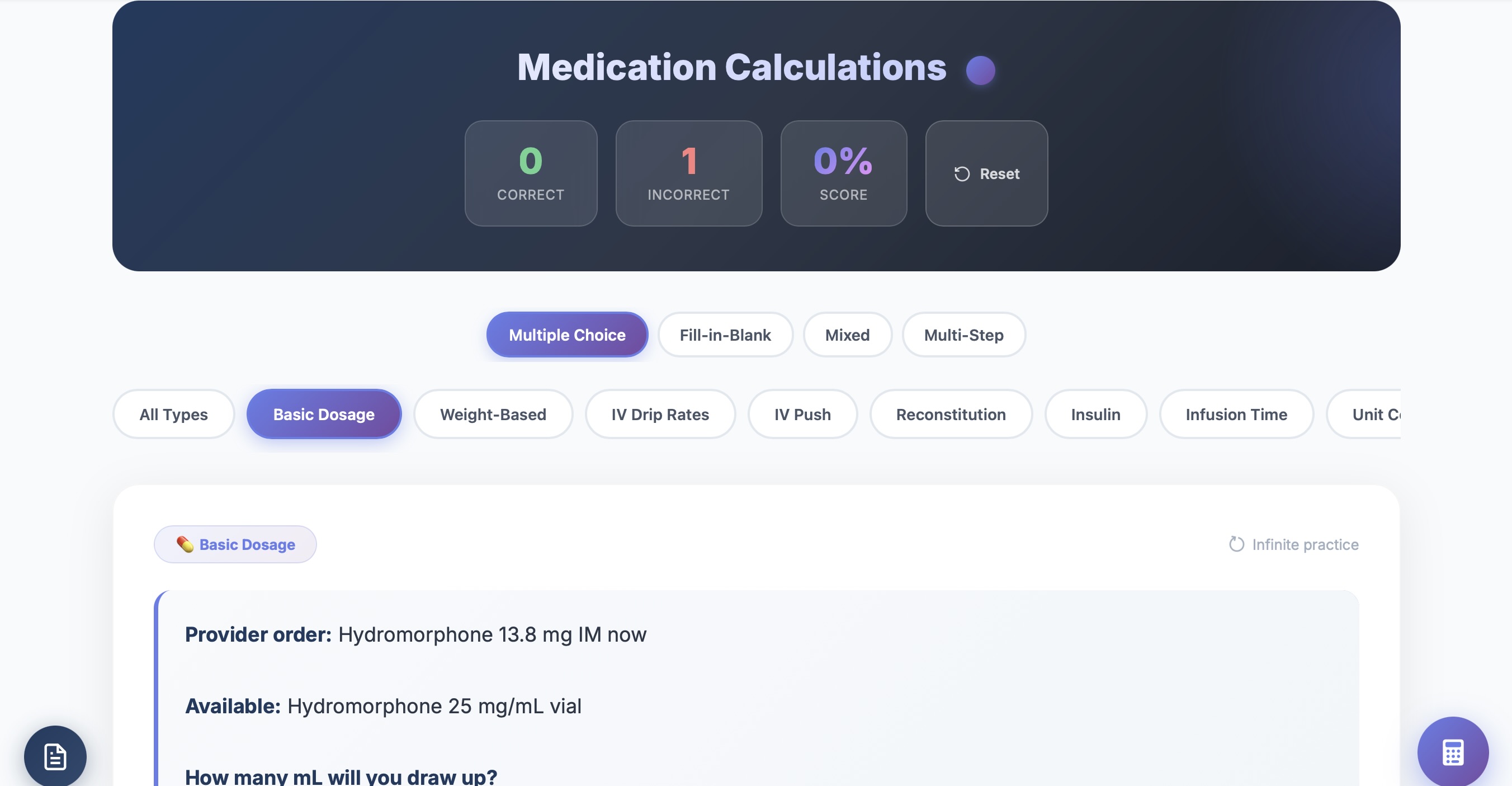Select Reconstitution practice problems

click(951, 414)
